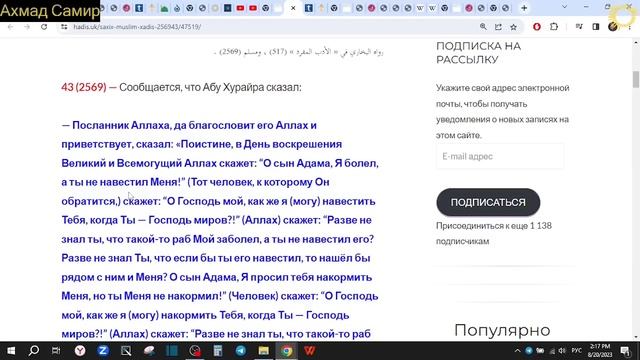Click the browser forward arrow

coord(27,27)
